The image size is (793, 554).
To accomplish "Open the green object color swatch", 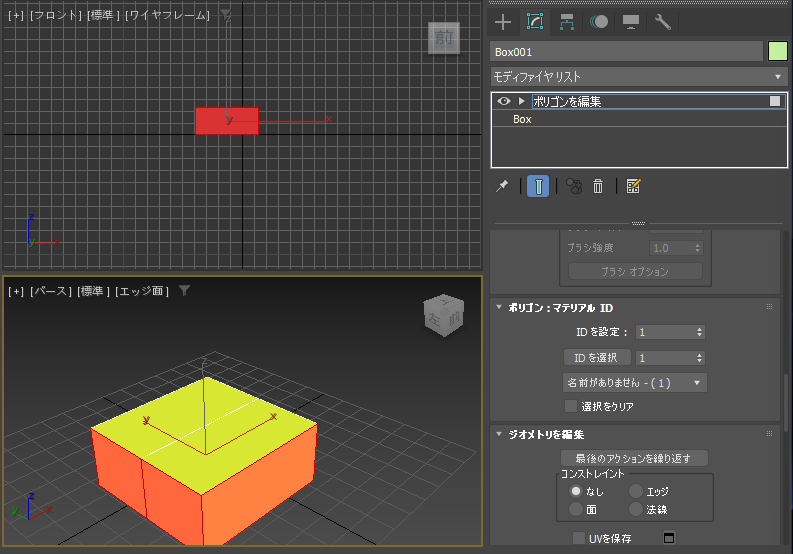I will pos(777,52).
